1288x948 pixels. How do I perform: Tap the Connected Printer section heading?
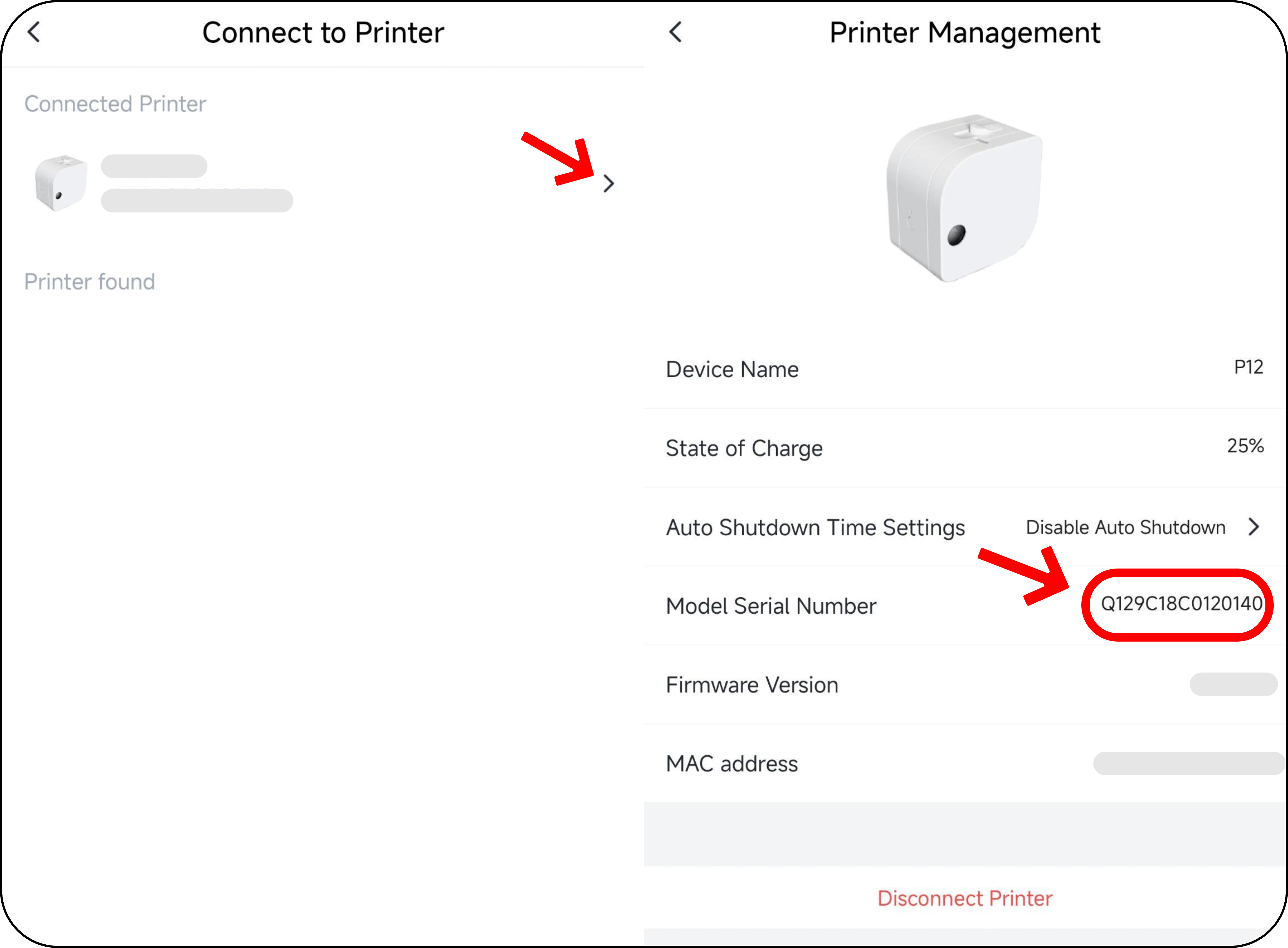pyautogui.click(x=115, y=104)
